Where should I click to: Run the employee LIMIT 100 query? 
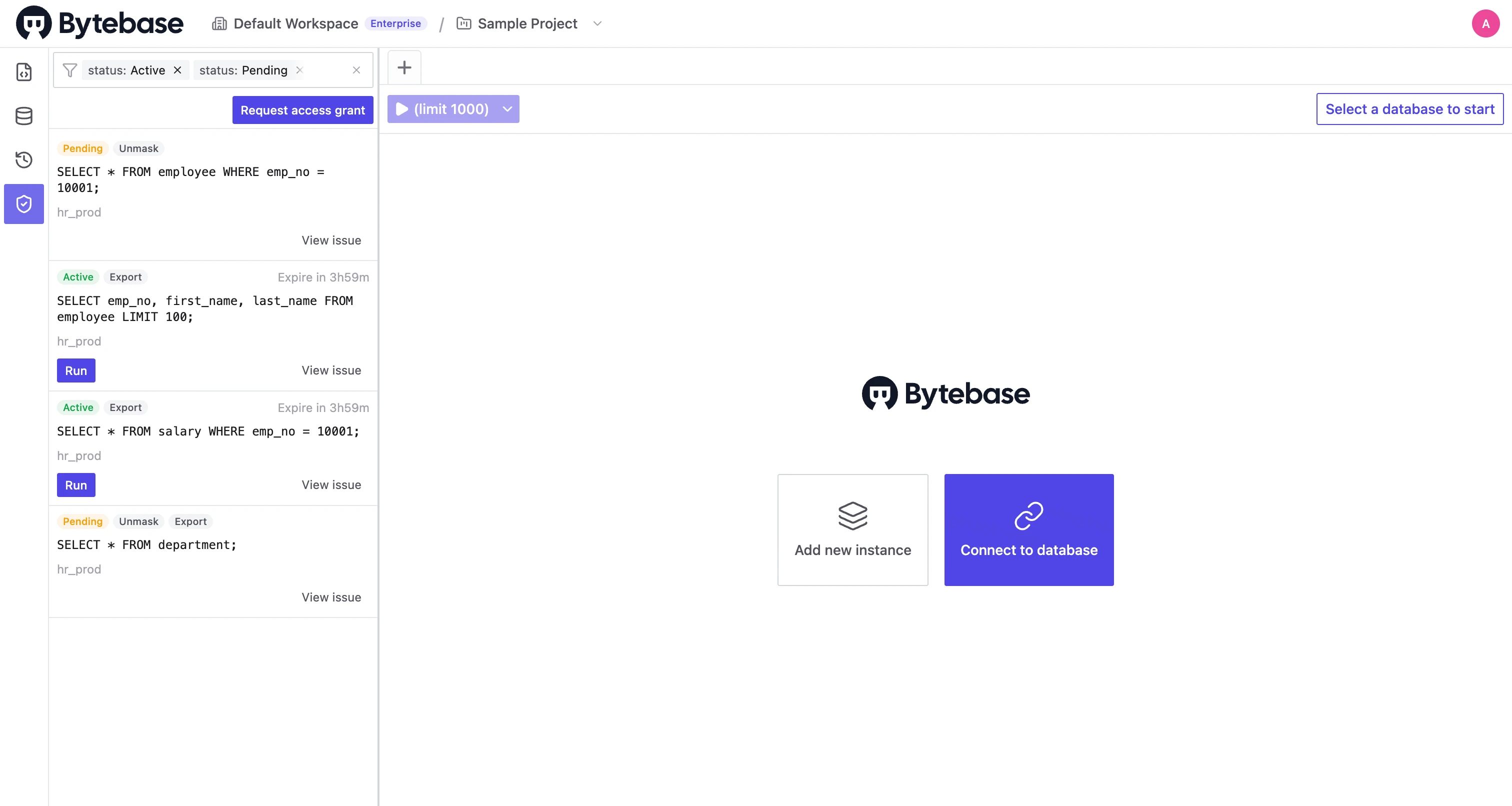point(75,370)
